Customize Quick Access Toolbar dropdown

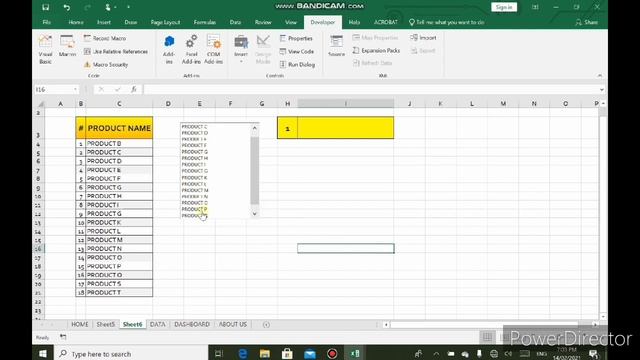pyautogui.click(x=129, y=7)
